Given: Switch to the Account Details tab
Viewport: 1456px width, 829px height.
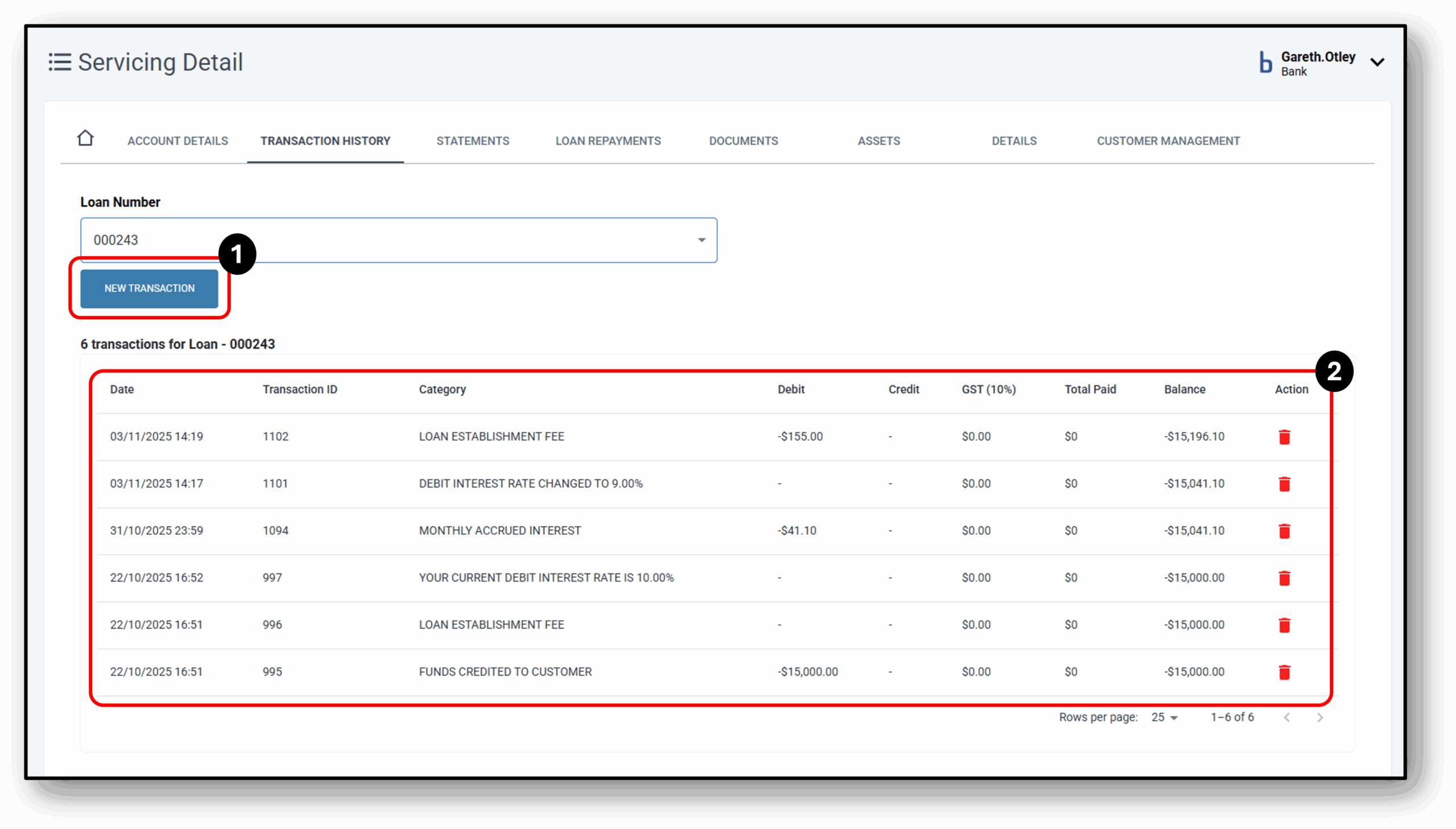Looking at the screenshot, I should pyautogui.click(x=177, y=141).
